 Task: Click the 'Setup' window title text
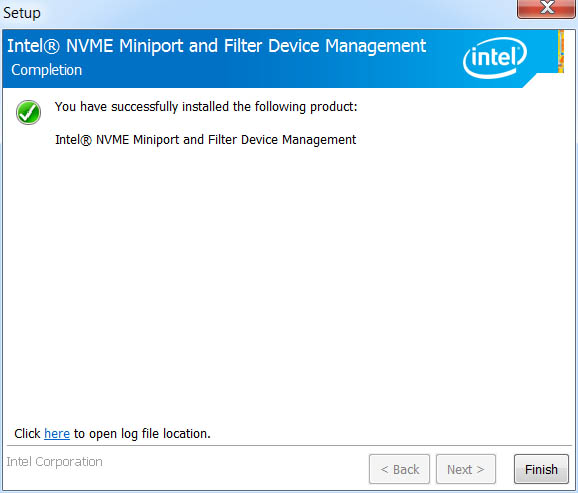click(22, 13)
